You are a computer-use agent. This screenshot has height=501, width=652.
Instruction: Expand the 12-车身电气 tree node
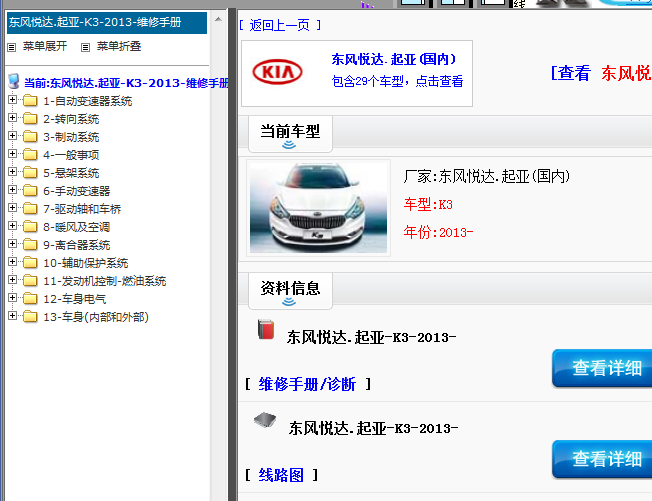click(12, 298)
